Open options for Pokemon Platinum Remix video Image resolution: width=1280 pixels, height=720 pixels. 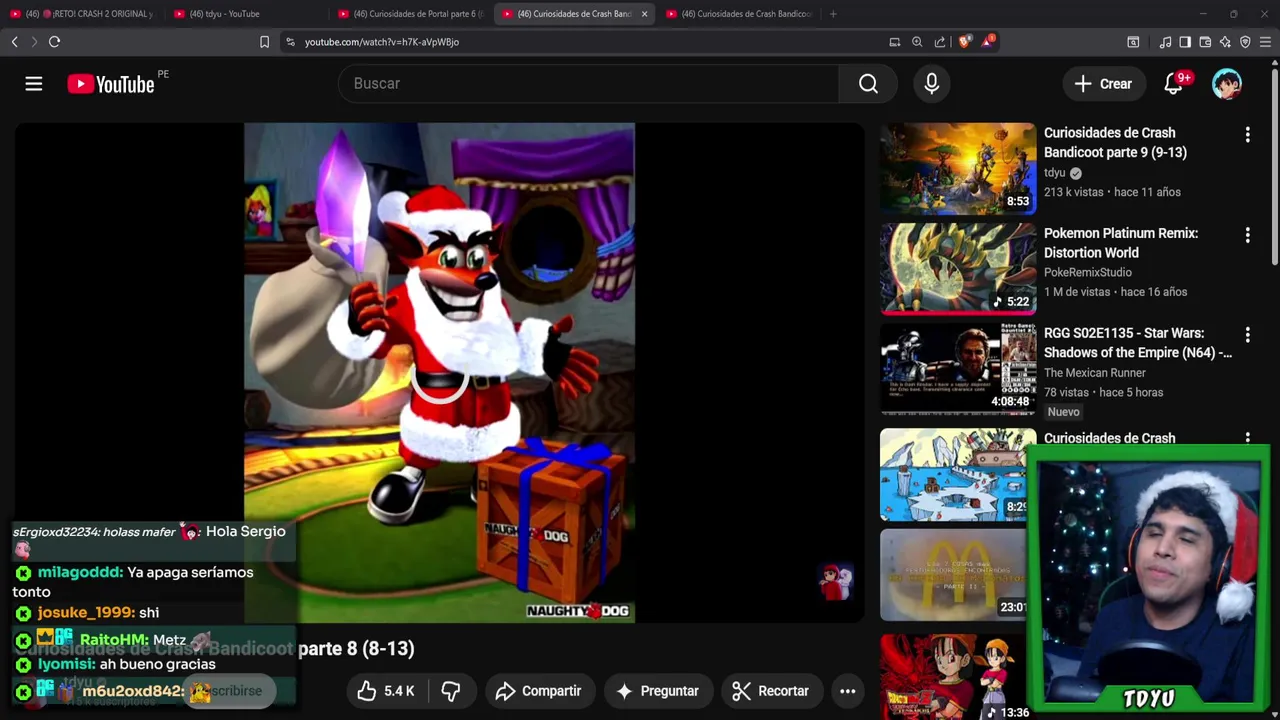[1247, 235]
